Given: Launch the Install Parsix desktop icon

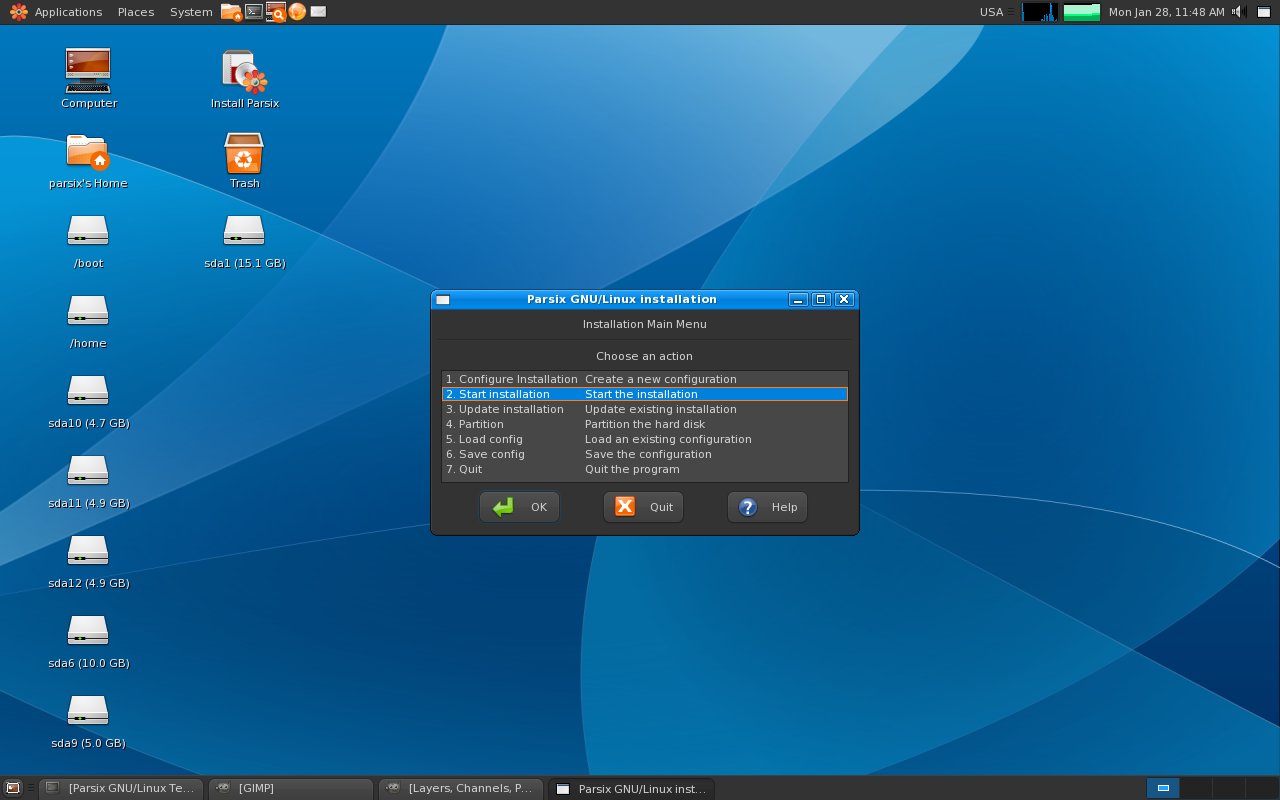Looking at the screenshot, I should [x=244, y=72].
